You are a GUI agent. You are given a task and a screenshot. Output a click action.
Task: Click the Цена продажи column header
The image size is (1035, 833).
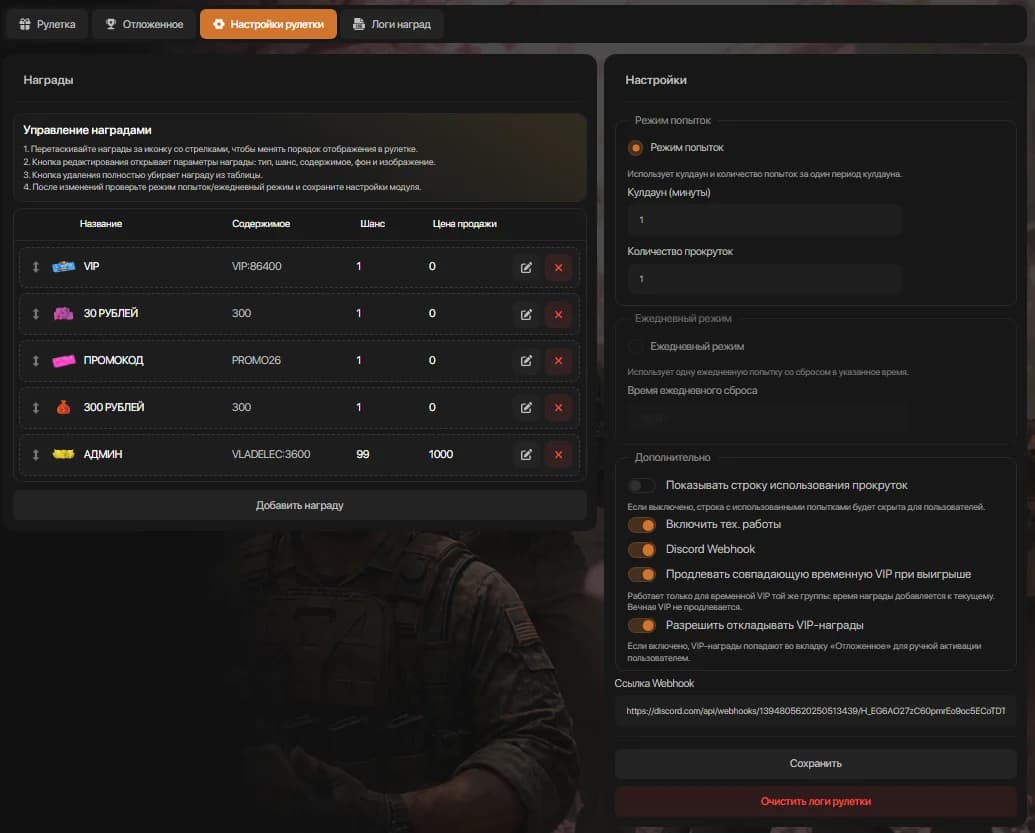[x=465, y=224]
